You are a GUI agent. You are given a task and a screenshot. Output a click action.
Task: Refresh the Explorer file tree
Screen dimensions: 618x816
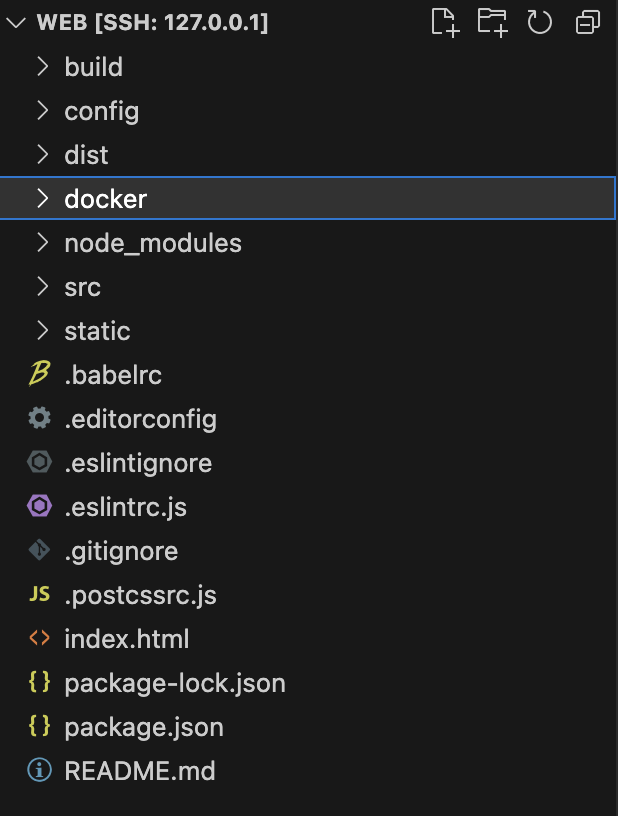[540, 22]
